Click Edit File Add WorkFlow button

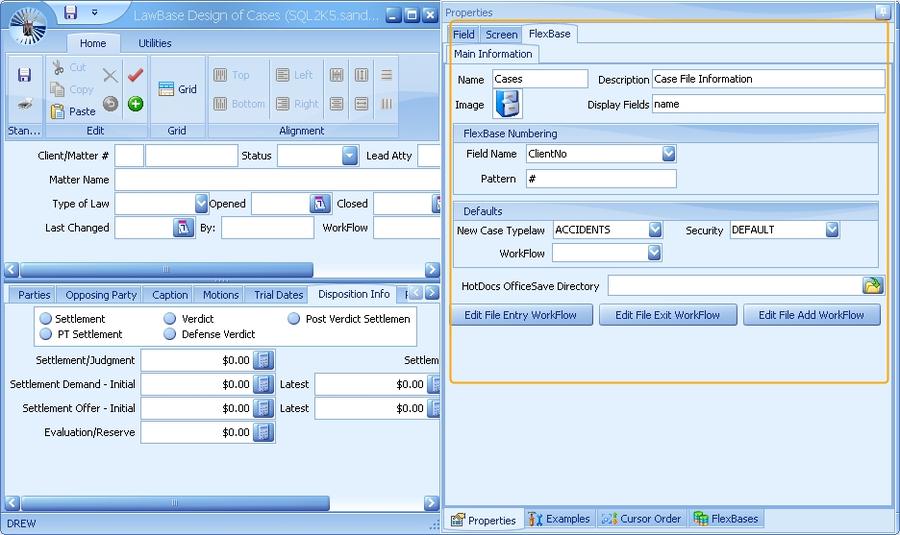[x=811, y=315]
